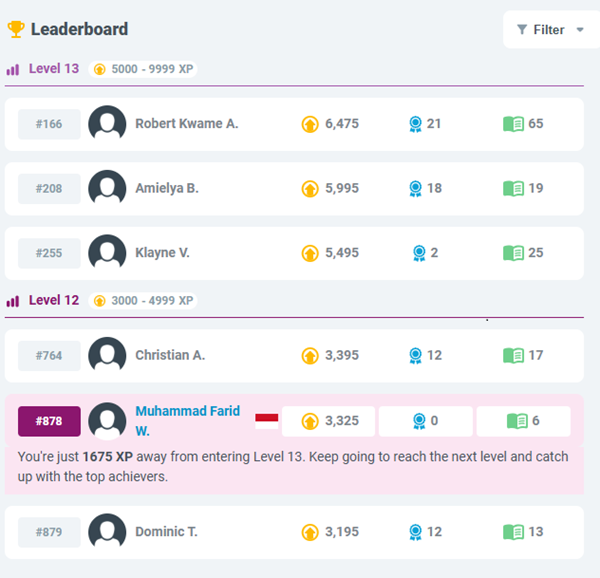600x578 pixels.
Task: Select the name Christian A.
Action: click(x=170, y=355)
